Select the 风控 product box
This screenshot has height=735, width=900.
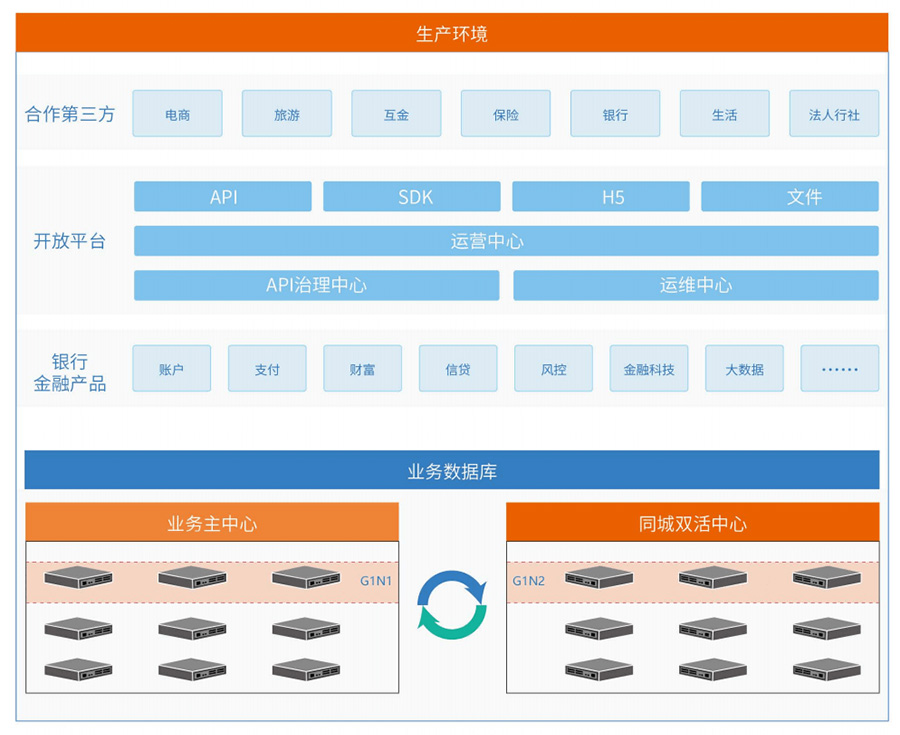click(x=553, y=368)
